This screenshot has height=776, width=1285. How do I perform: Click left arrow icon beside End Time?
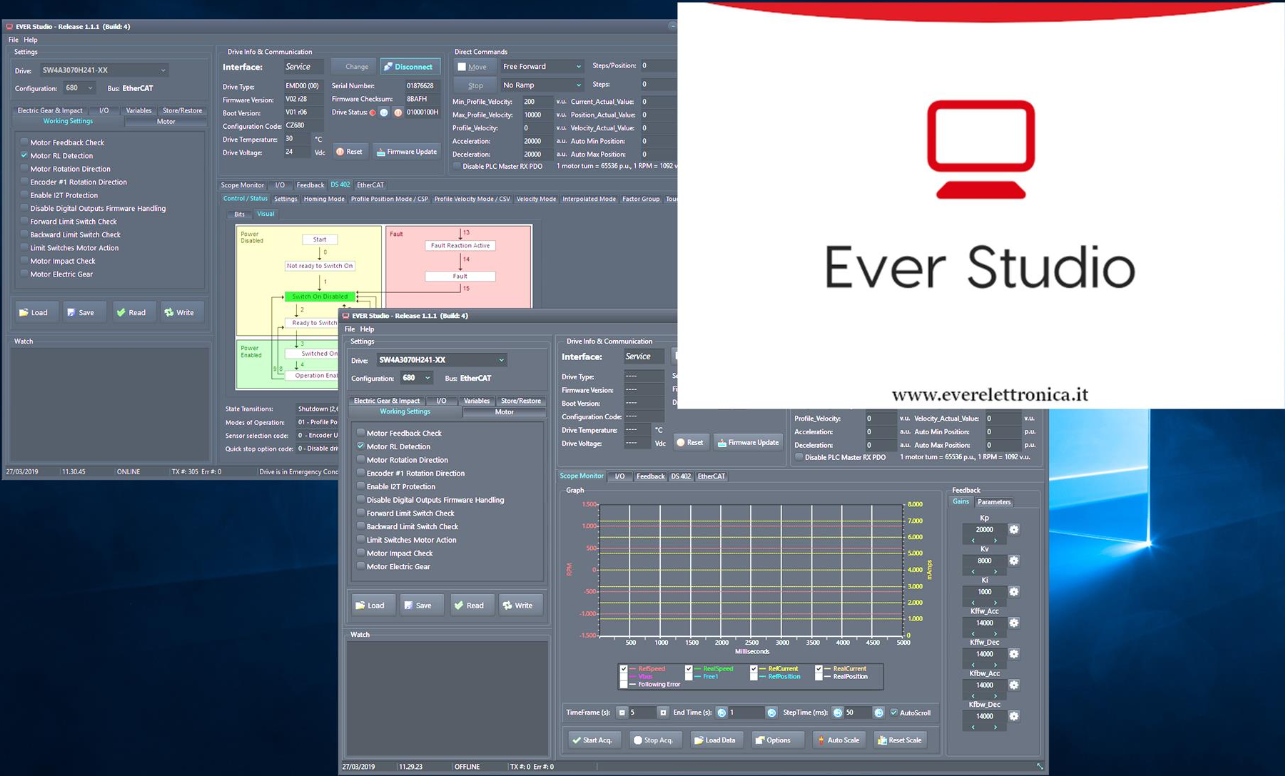(x=721, y=713)
